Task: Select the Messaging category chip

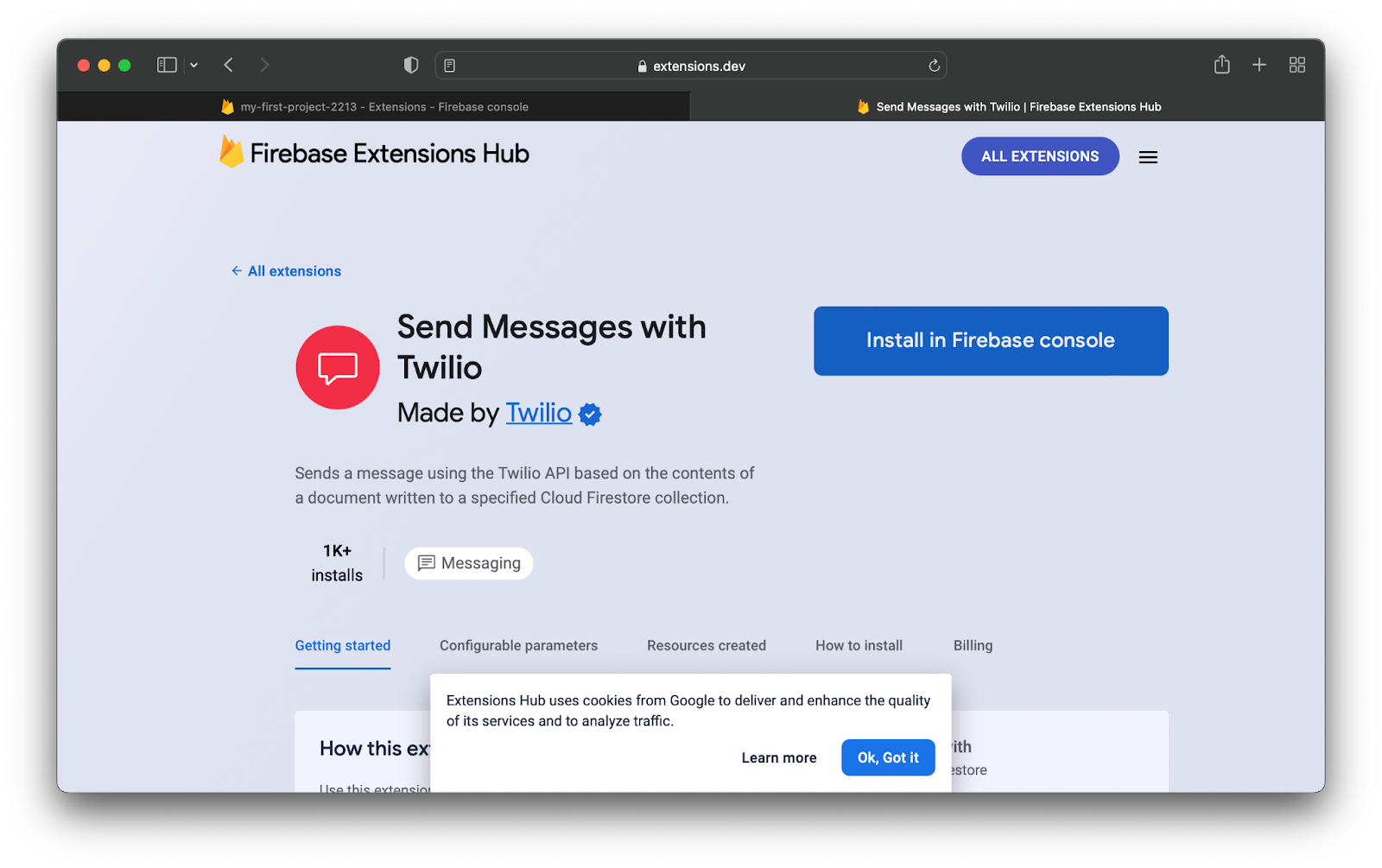Action: pyautogui.click(x=469, y=563)
